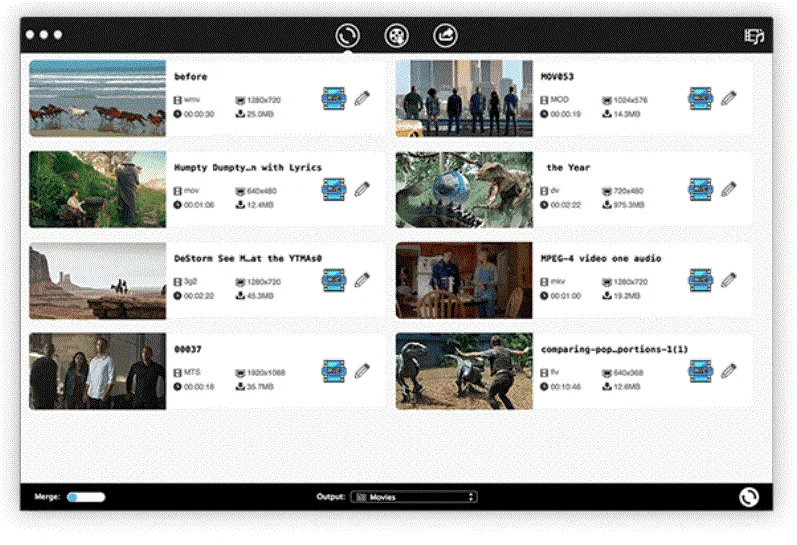797x545 pixels.
Task: Click 'MPEG-4 video one audio' title
Action: pyautogui.click(x=601, y=259)
